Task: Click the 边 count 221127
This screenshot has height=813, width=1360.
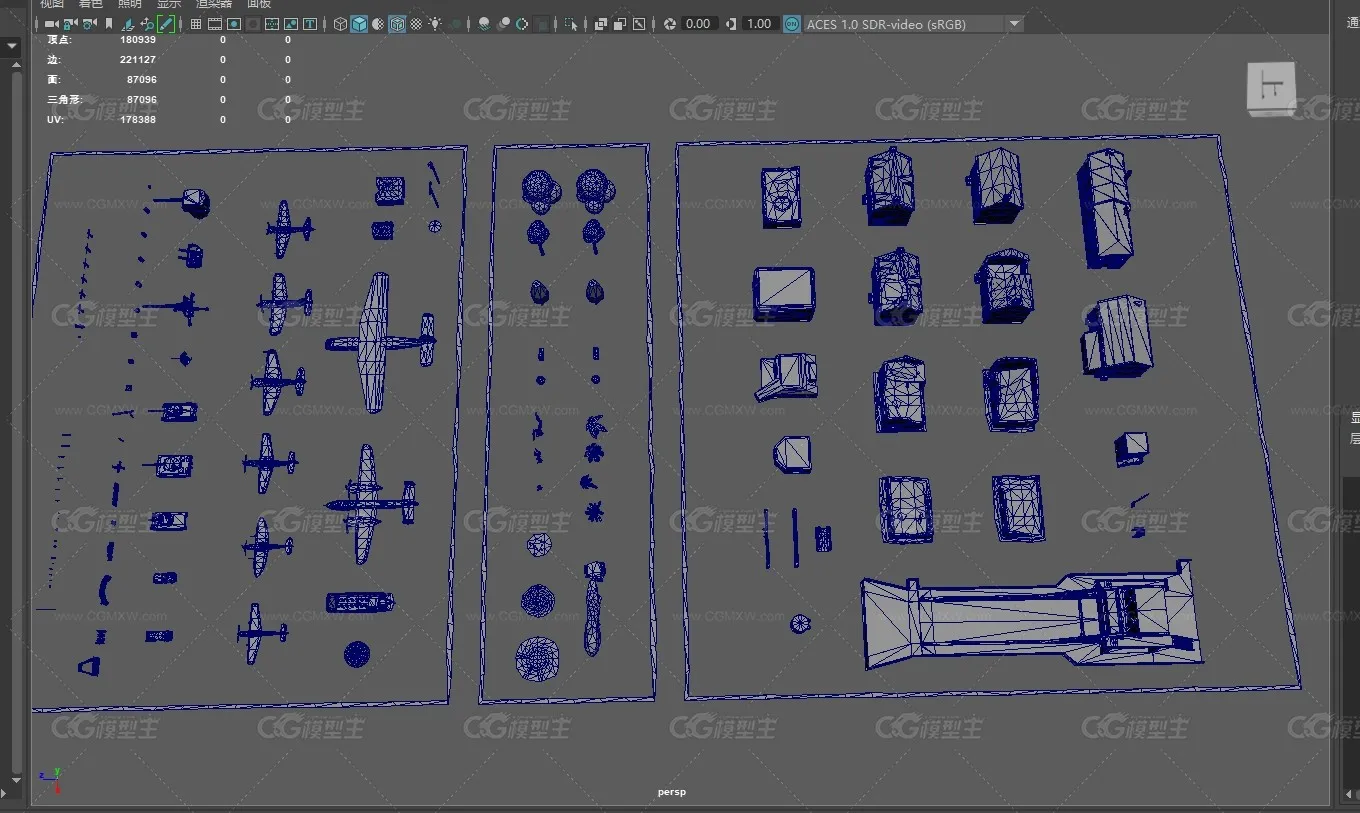Action: 138,60
